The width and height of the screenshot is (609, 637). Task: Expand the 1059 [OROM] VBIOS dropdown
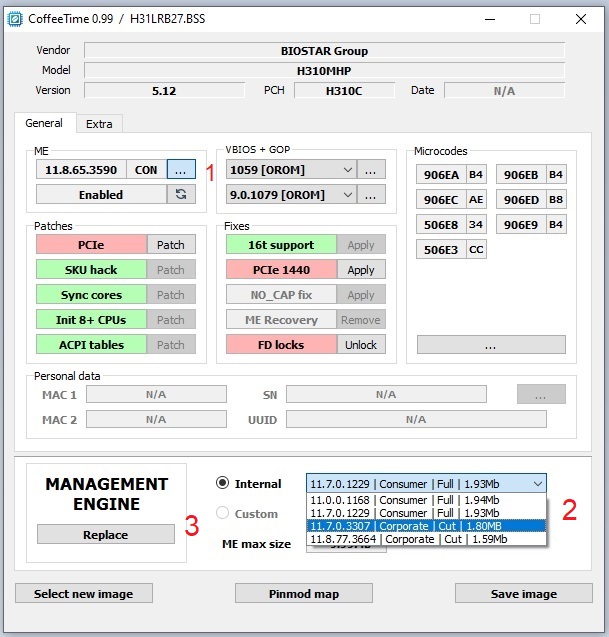pyautogui.click(x=347, y=170)
